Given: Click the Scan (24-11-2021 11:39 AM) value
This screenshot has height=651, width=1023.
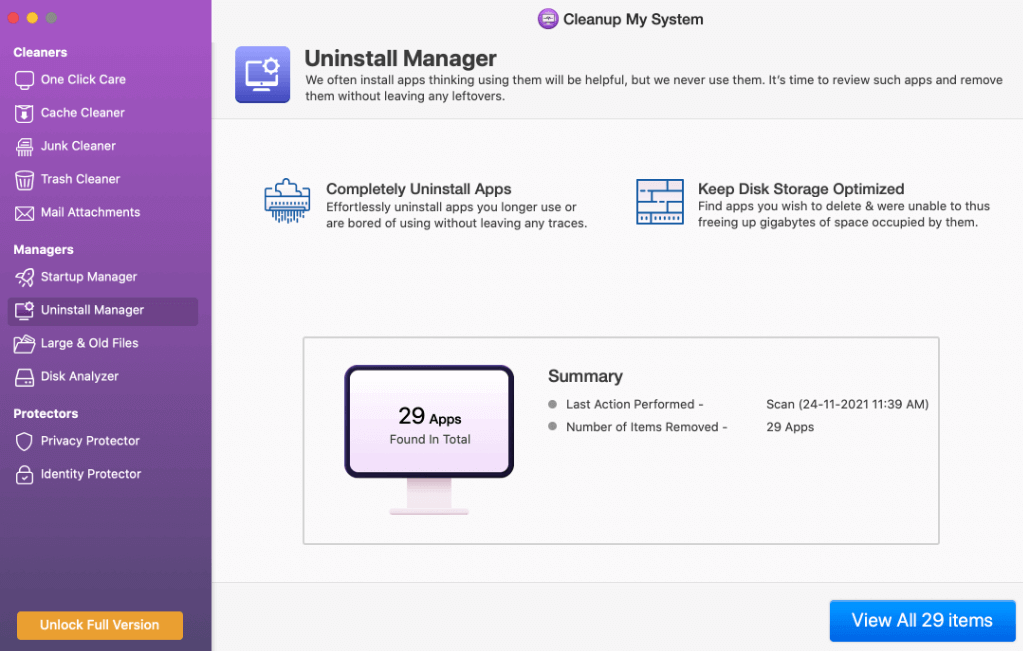Looking at the screenshot, I should coord(847,404).
